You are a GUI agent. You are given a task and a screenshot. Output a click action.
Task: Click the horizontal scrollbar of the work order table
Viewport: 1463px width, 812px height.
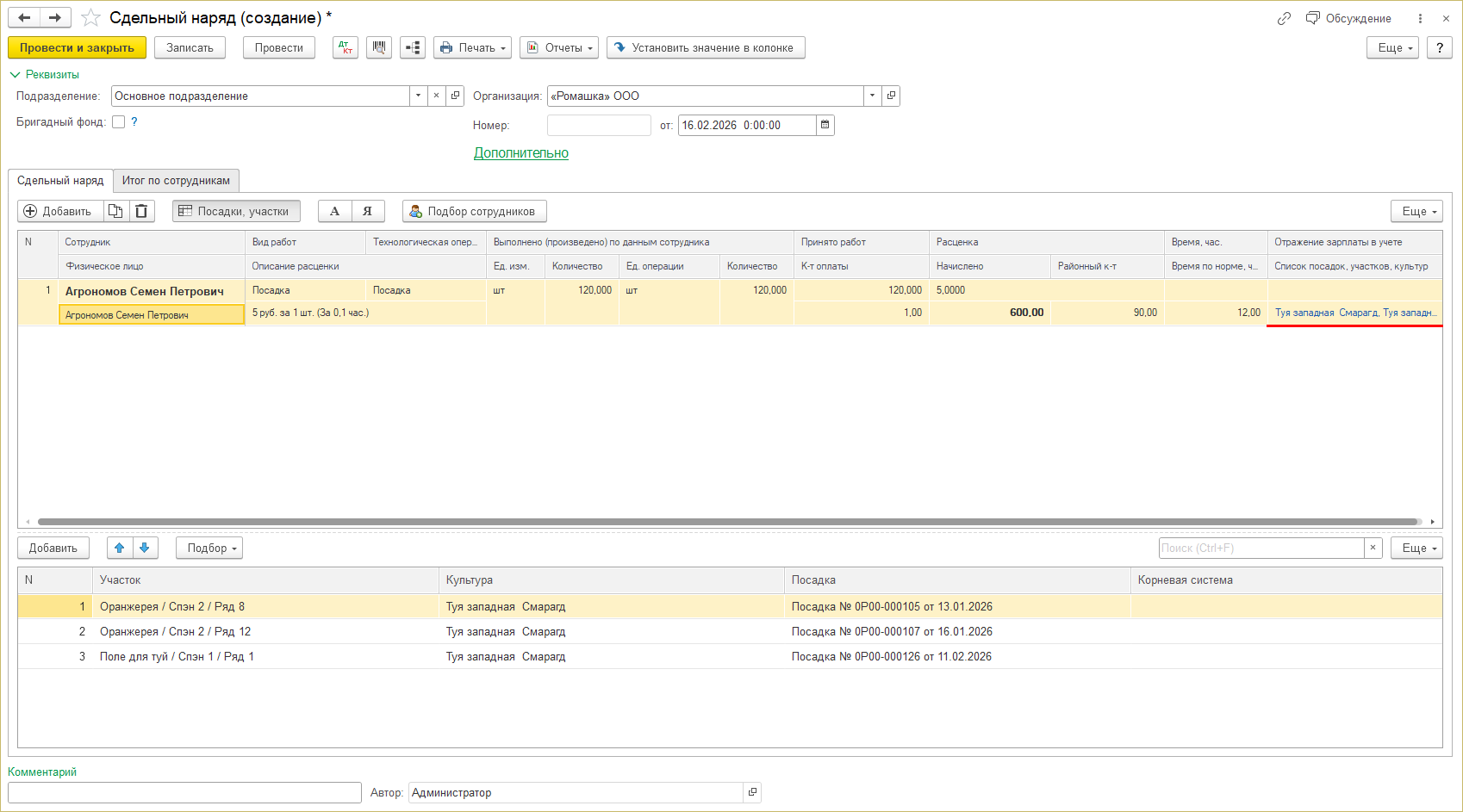click(x=728, y=522)
